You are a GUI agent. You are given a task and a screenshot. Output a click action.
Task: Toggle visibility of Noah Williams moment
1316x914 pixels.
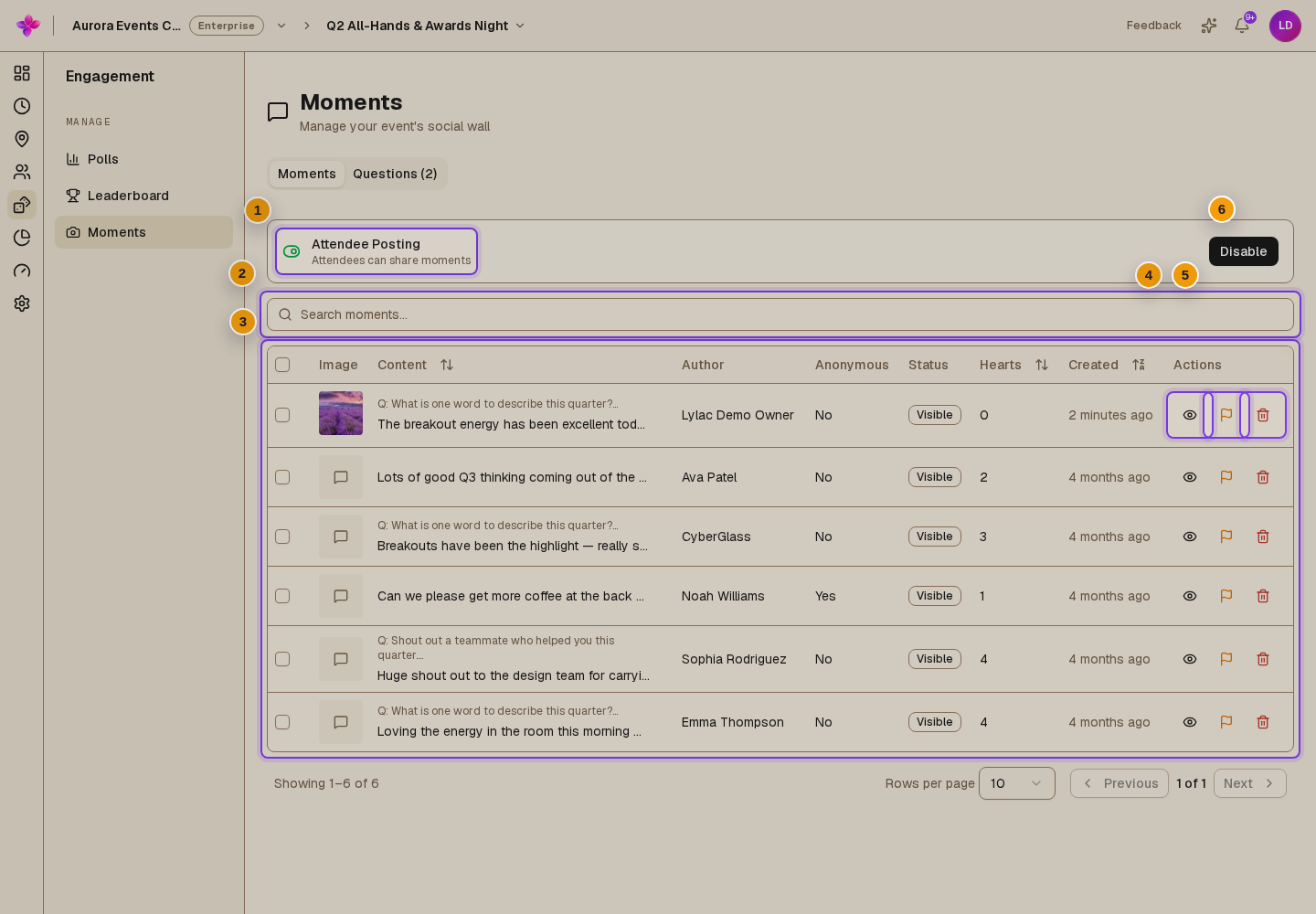click(1190, 596)
